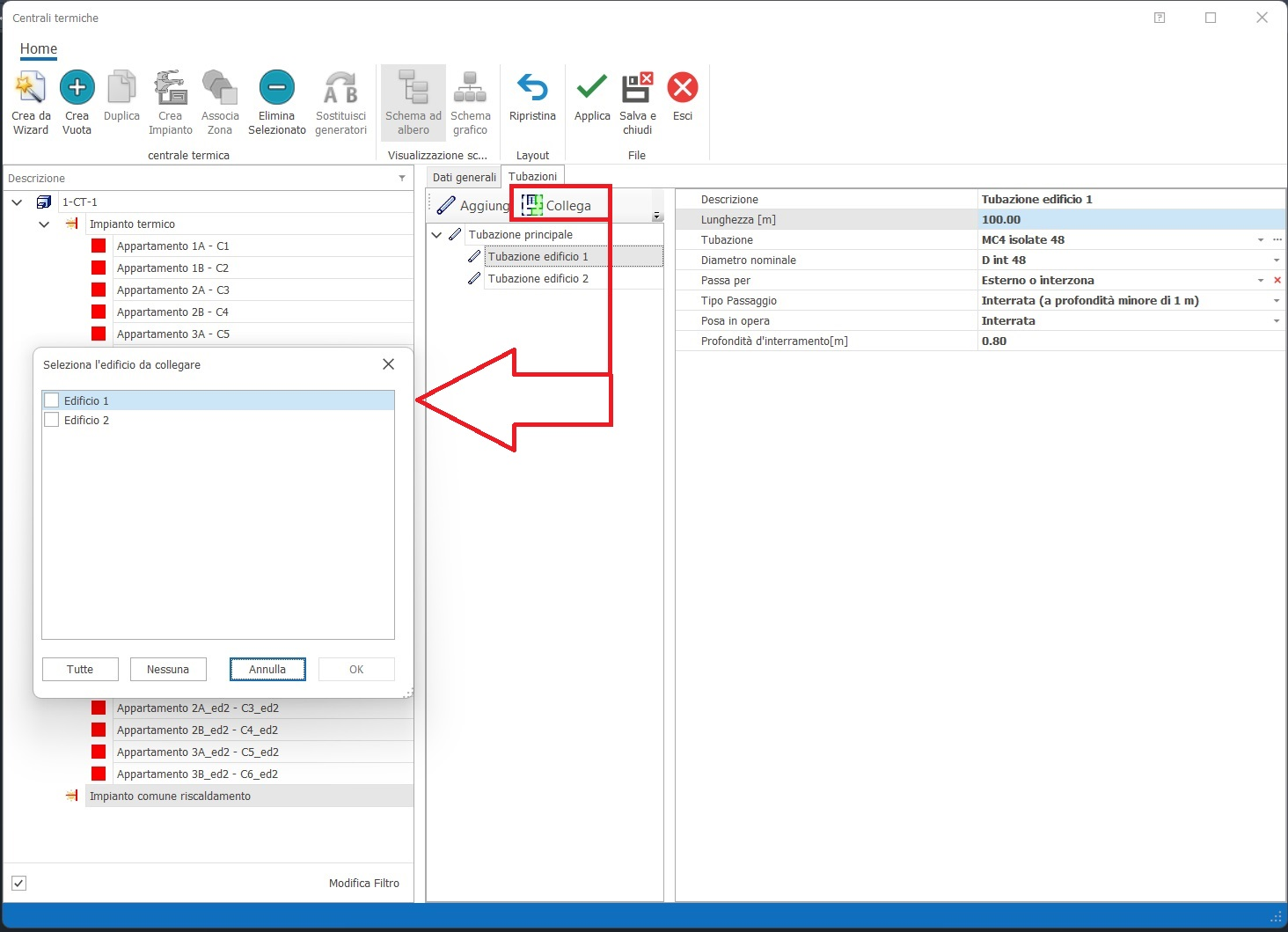Click the Crea da Wizard icon
The image size is (1288, 932).
(31, 88)
